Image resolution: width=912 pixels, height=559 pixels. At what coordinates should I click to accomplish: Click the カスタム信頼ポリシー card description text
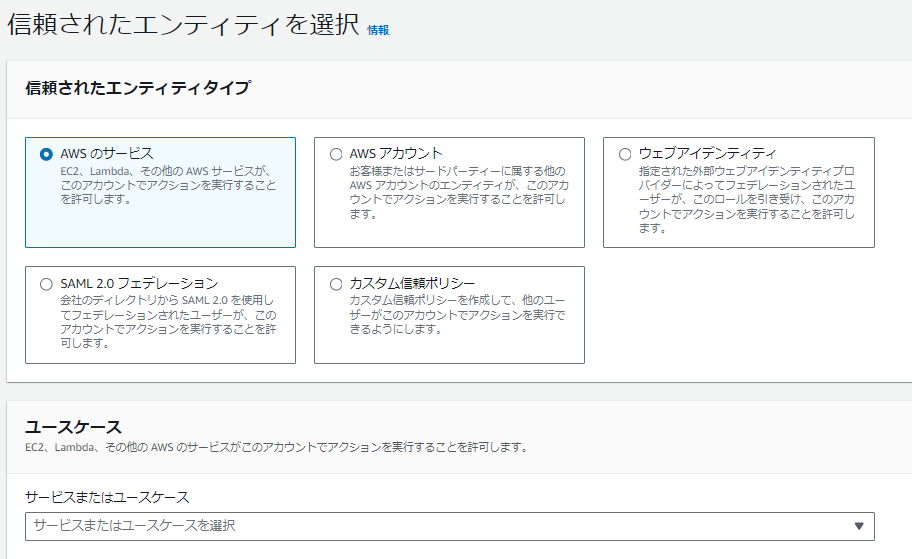(457, 315)
